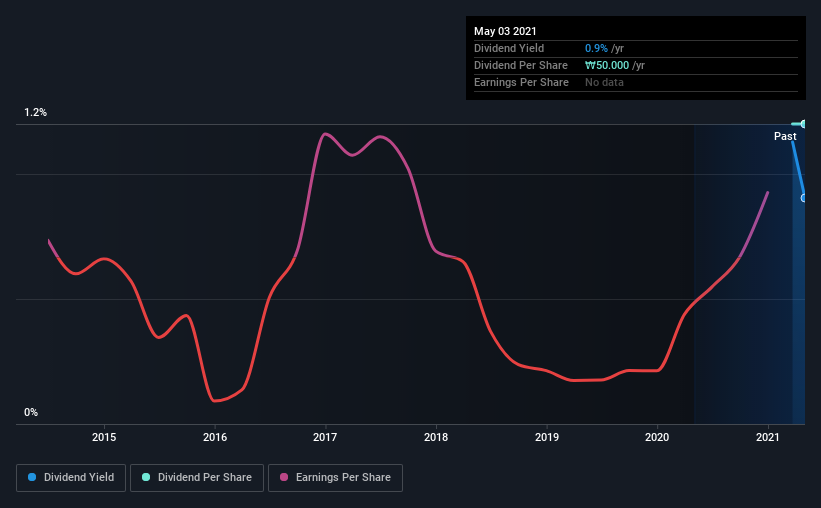821x508 pixels.
Task: Click the 1.2% y-axis label
Action: 36,113
